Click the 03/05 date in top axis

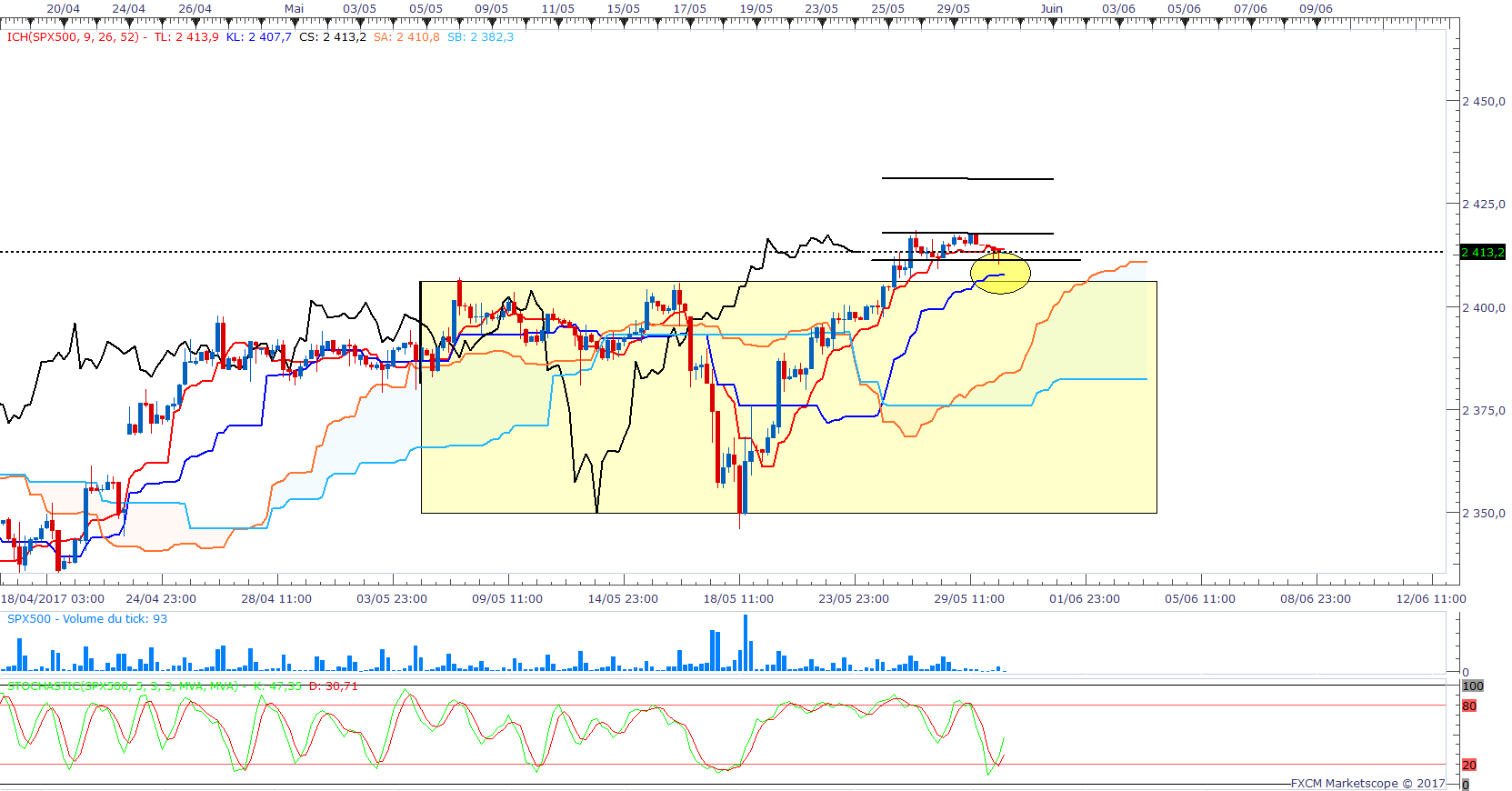tap(359, 9)
